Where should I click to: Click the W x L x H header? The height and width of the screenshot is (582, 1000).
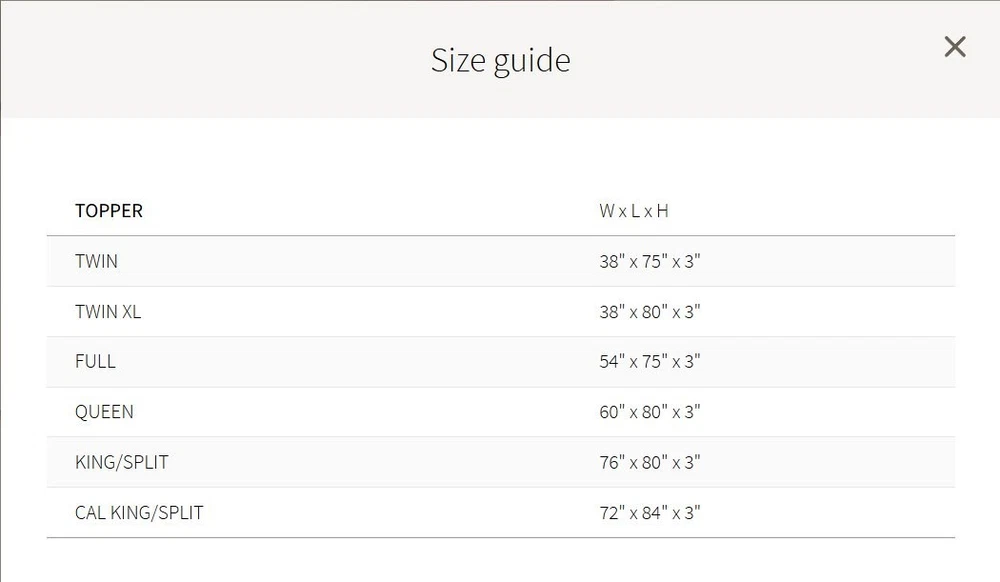(x=634, y=211)
